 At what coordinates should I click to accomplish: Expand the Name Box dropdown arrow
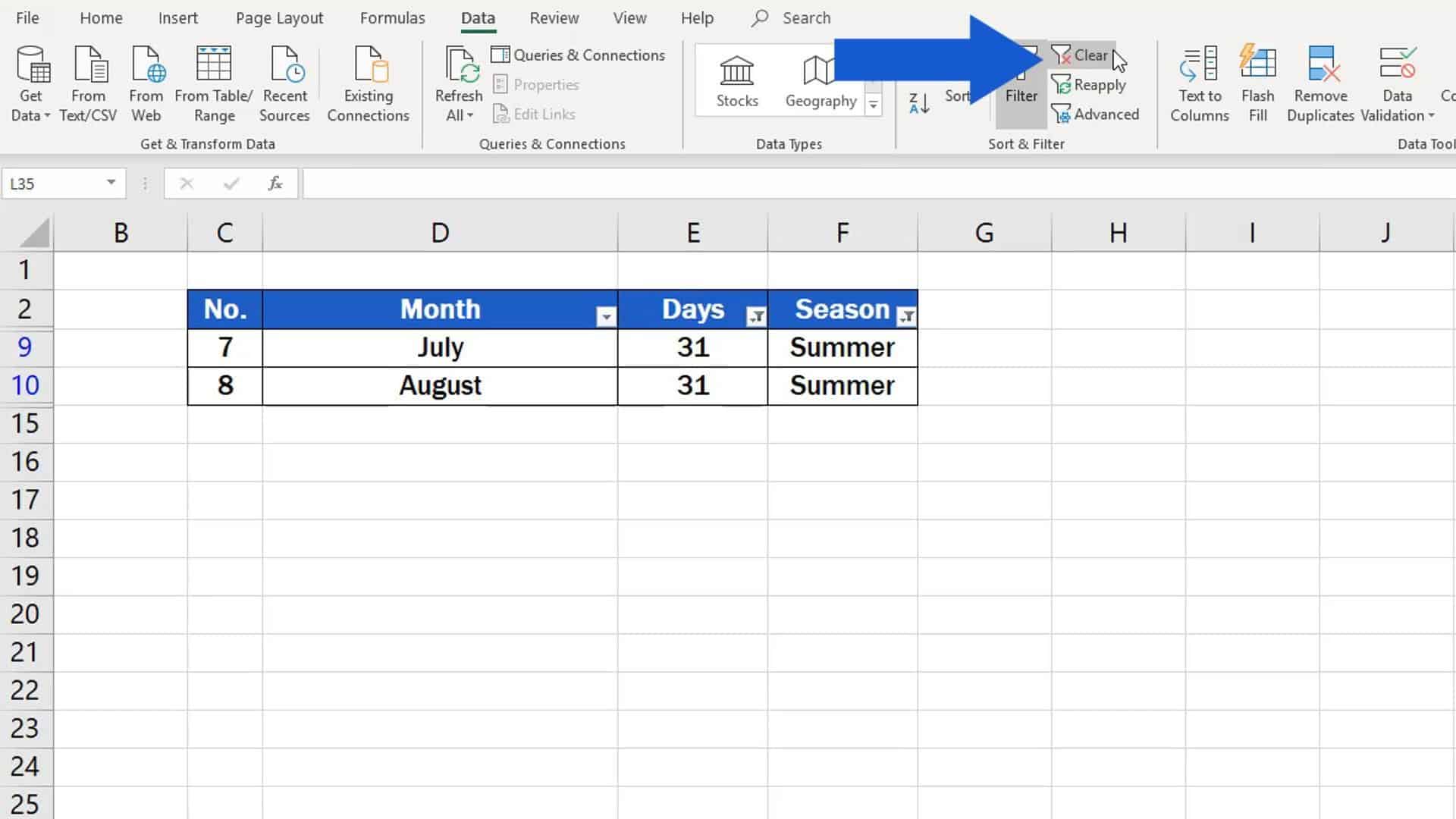point(111,183)
